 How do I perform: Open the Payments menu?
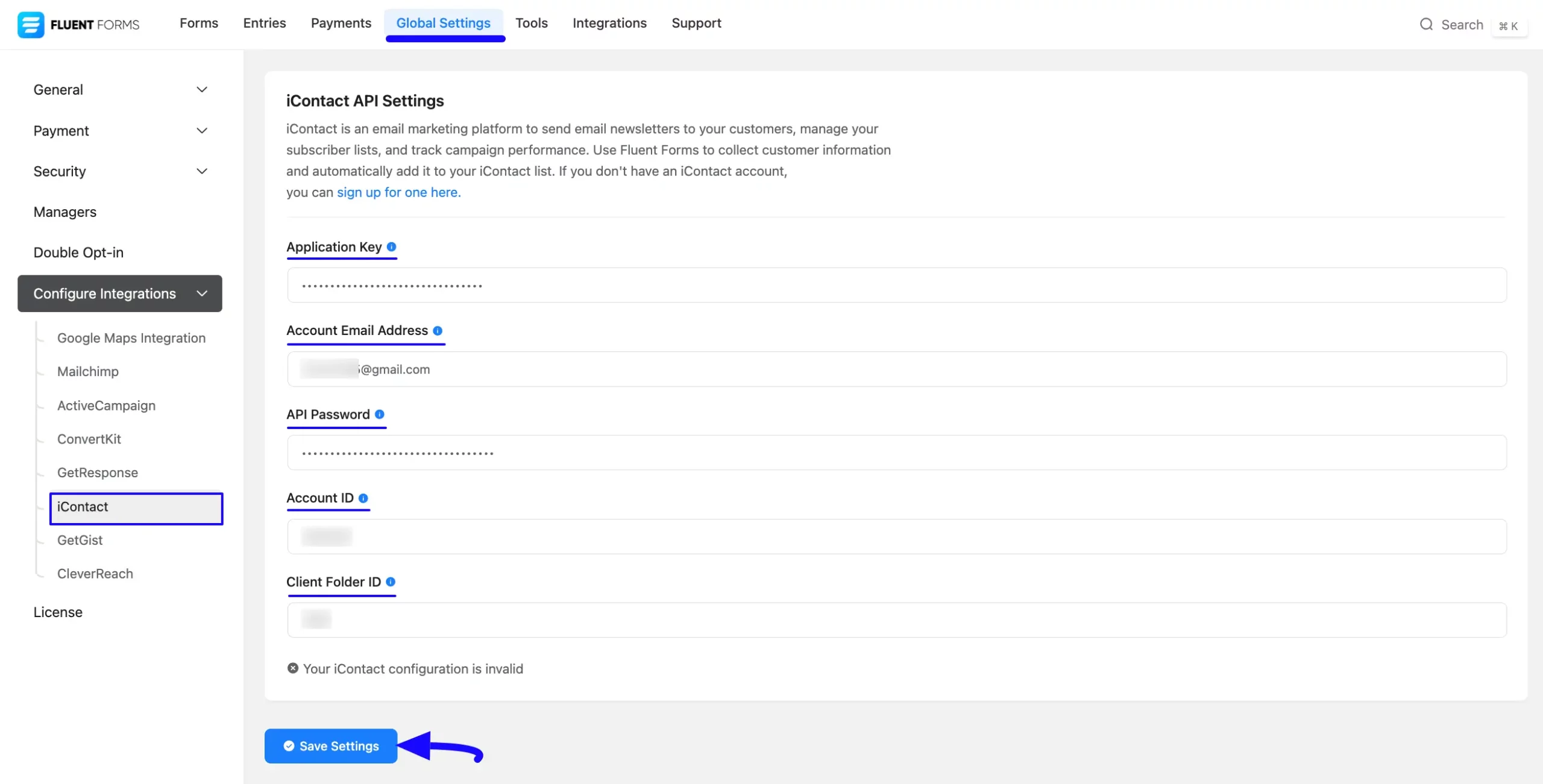coord(341,23)
